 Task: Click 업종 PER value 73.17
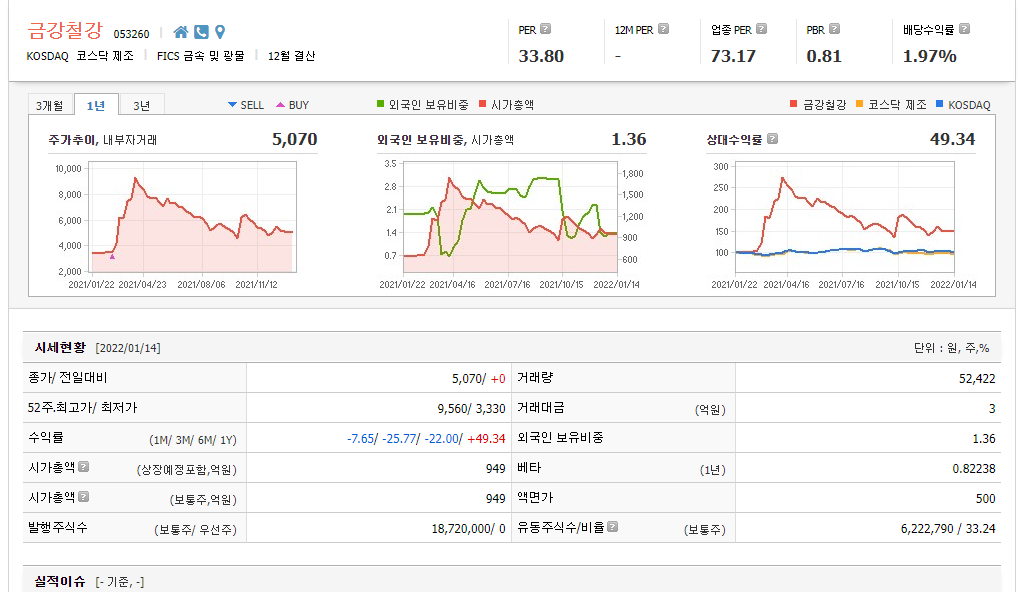click(733, 56)
